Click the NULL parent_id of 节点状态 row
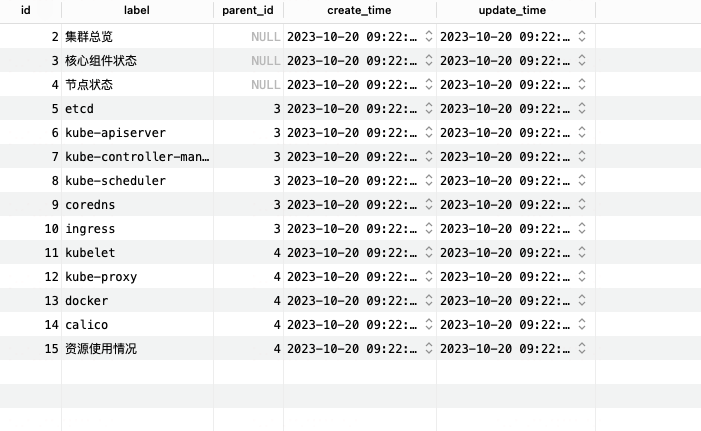 click(x=266, y=85)
